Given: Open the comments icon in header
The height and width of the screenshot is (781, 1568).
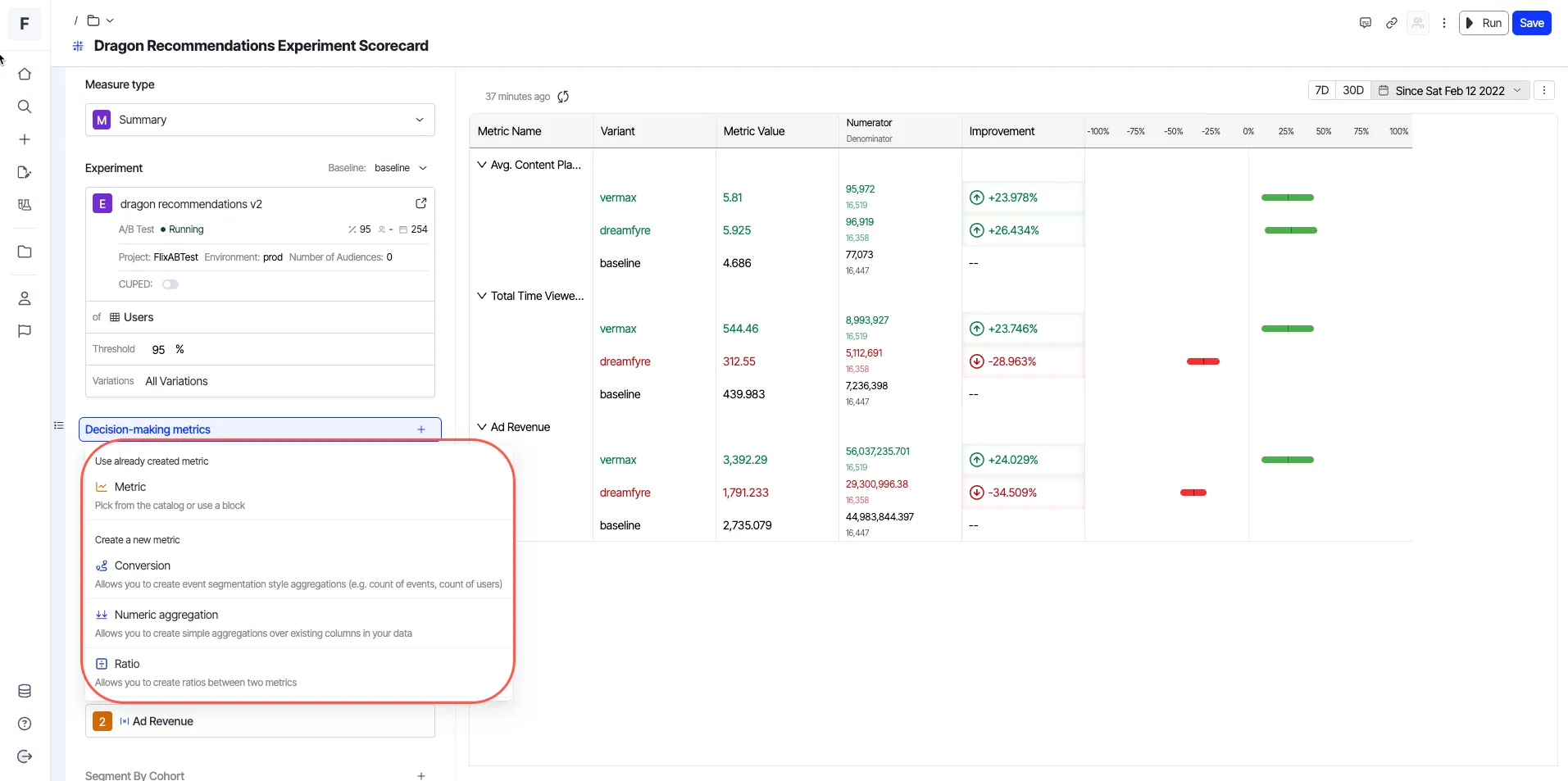Looking at the screenshot, I should (x=1366, y=23).
